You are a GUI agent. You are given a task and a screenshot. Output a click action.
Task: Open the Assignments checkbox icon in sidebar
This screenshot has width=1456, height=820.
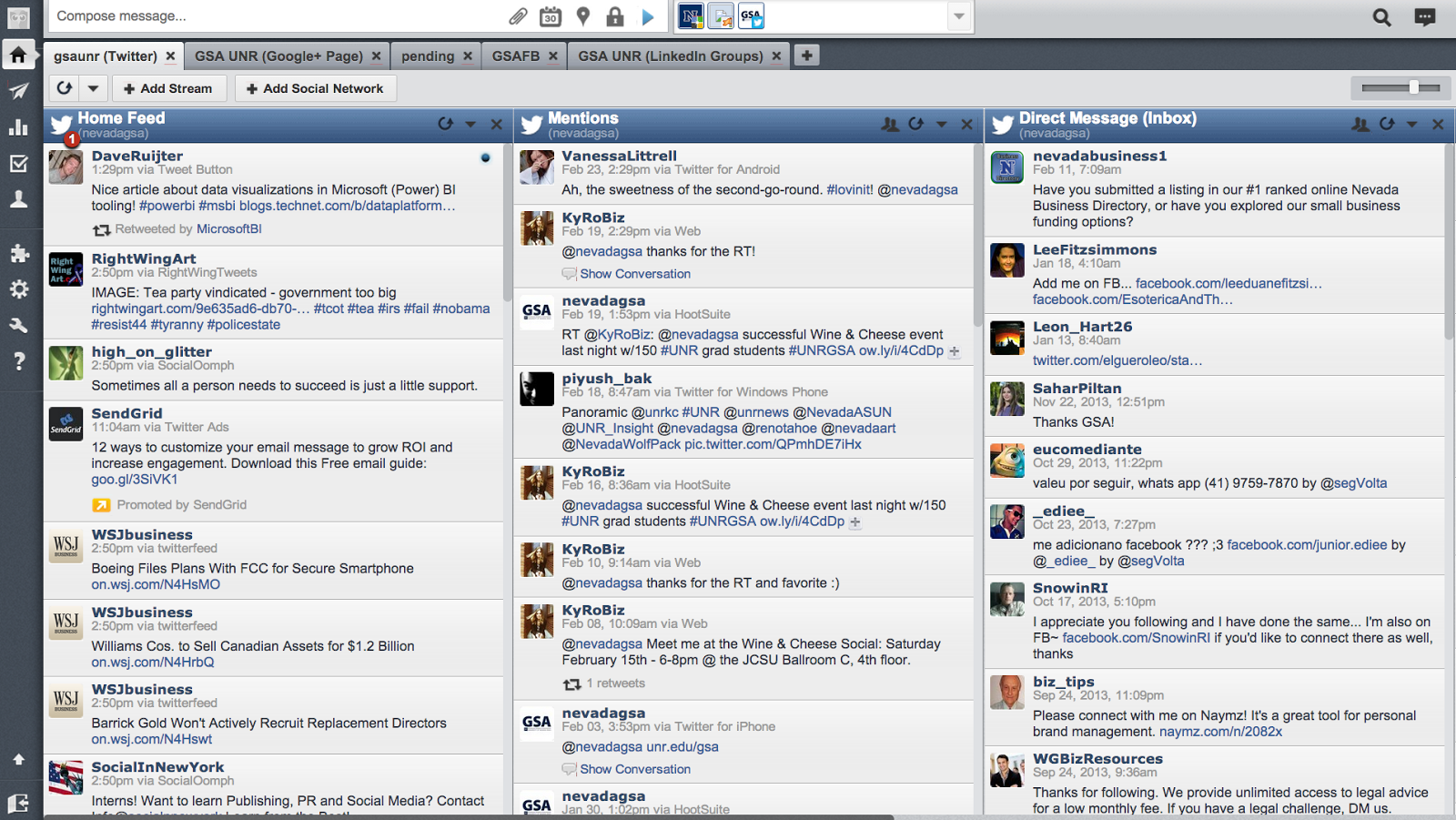tap(18, 164)
